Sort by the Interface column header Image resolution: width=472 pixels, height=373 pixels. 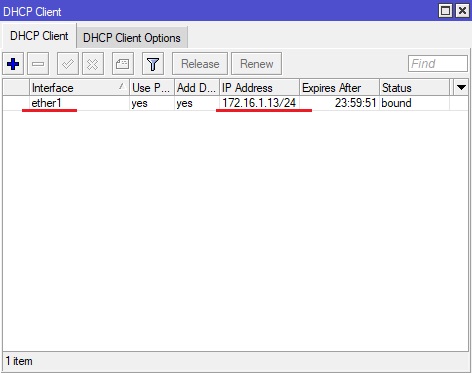pyautogui.click(x=79, y=88)
